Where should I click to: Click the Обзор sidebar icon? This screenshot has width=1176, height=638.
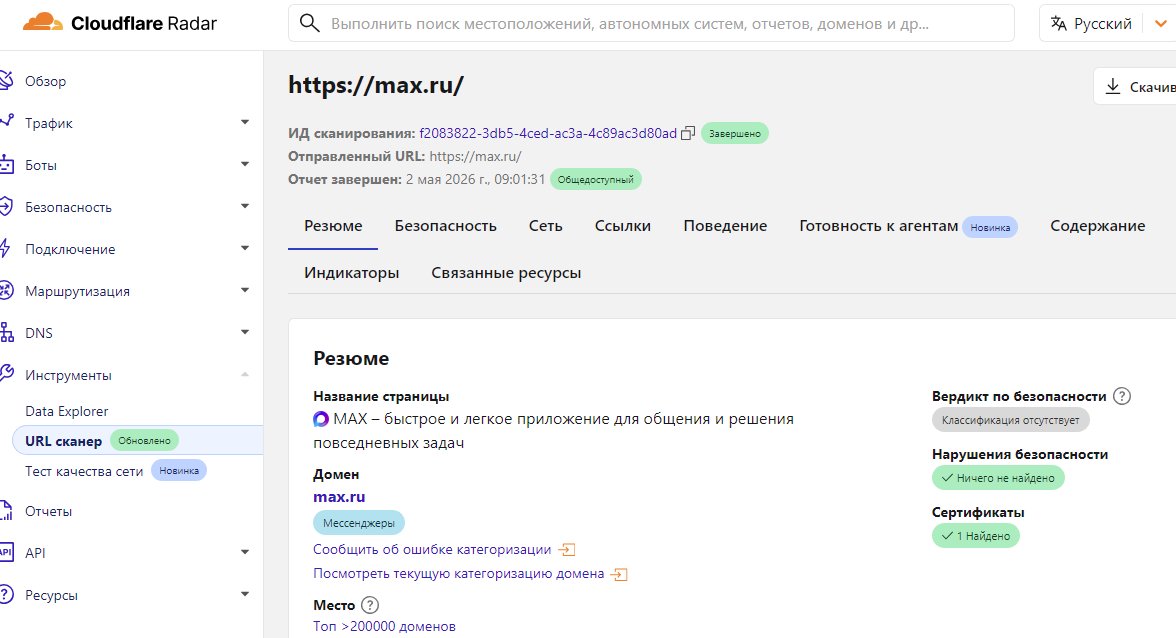6,79
